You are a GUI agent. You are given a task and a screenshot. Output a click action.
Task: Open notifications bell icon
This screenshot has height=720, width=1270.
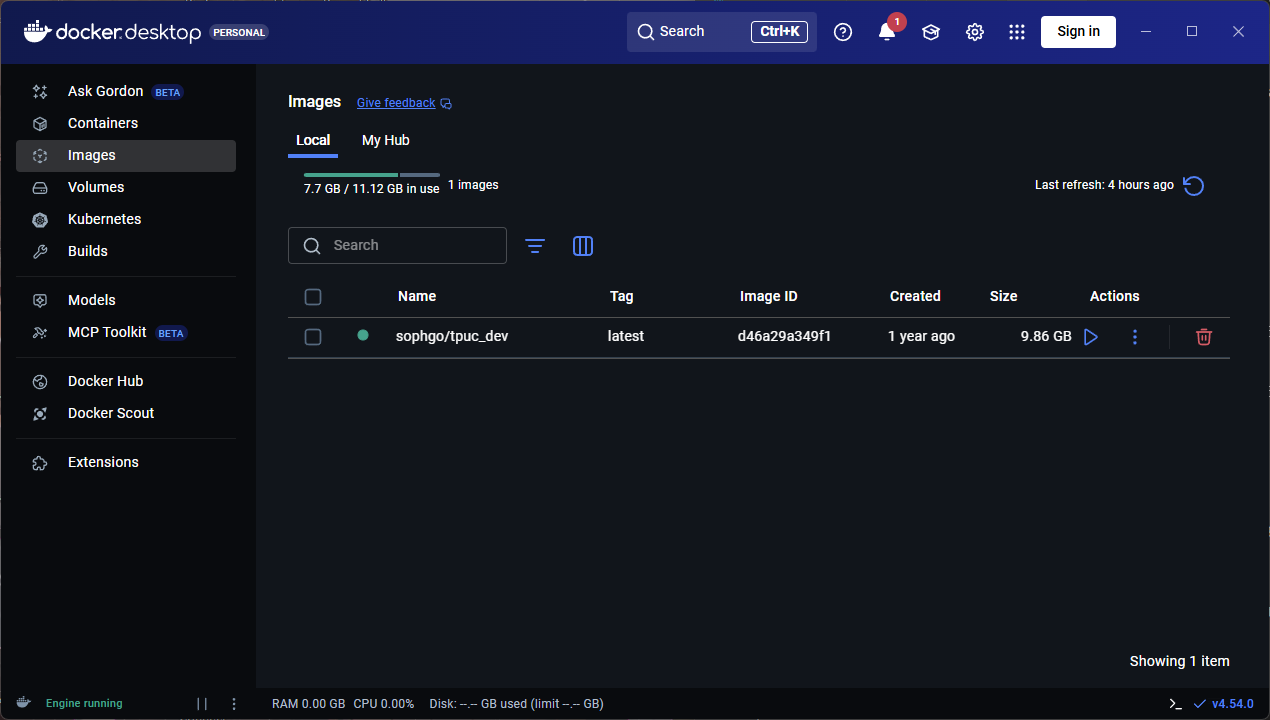[x=887, y=32]
